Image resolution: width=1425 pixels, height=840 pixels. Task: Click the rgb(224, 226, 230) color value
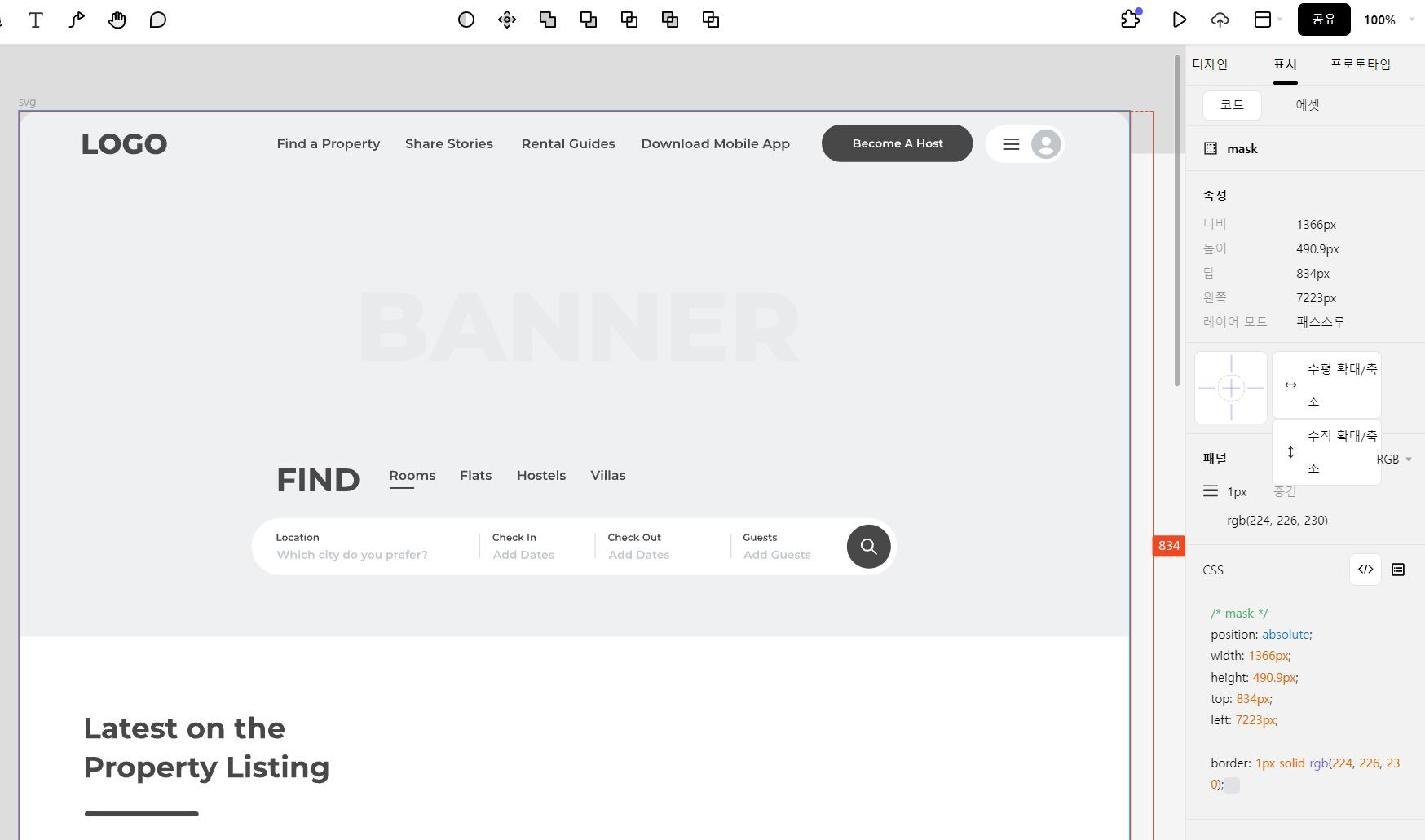coord(1277,521)
